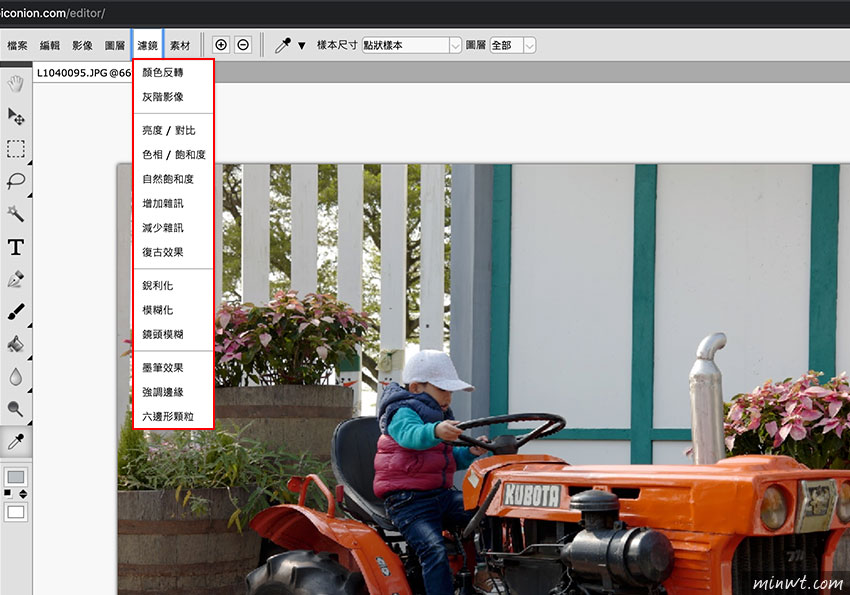The width and height of the screenshot is (850, 595).
Task: Select the Eyedropper tool in the left toolbar
Action: pos(16,442)
